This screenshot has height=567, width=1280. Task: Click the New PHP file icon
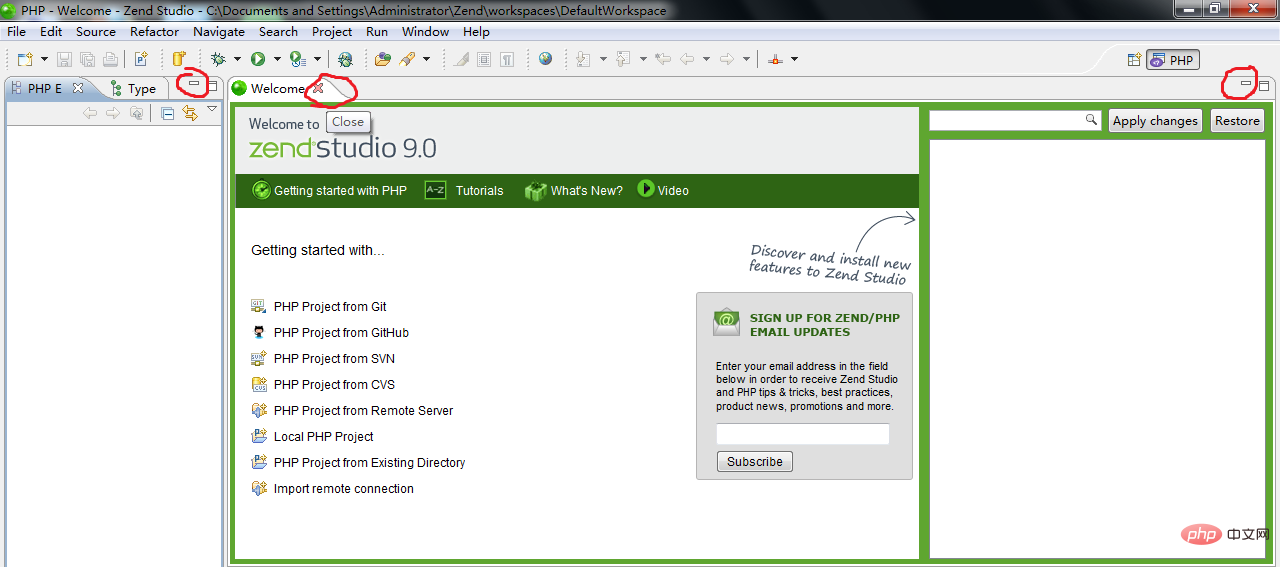click(x=141, y=60)
